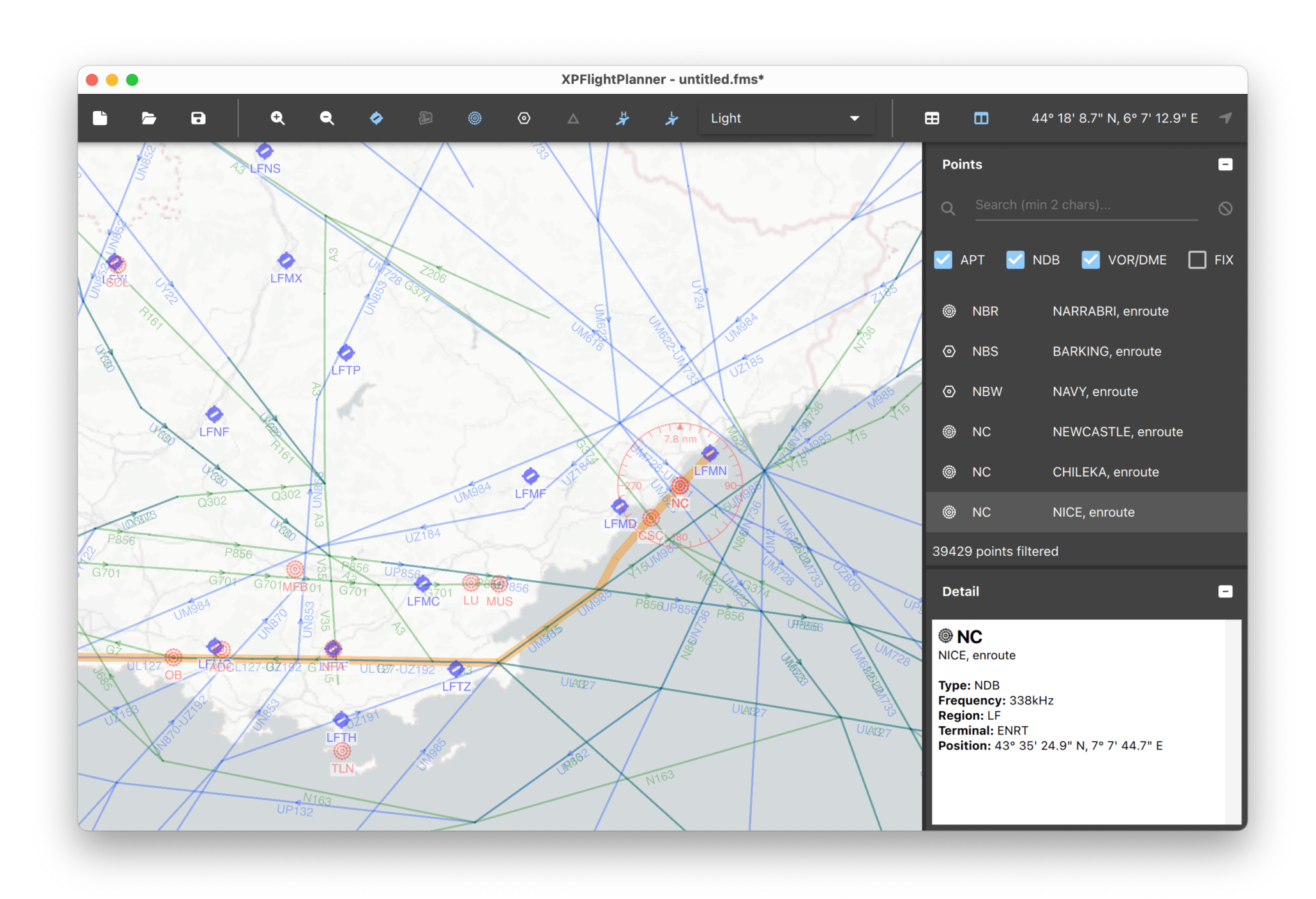Click the search input for points

point(1085,204)
